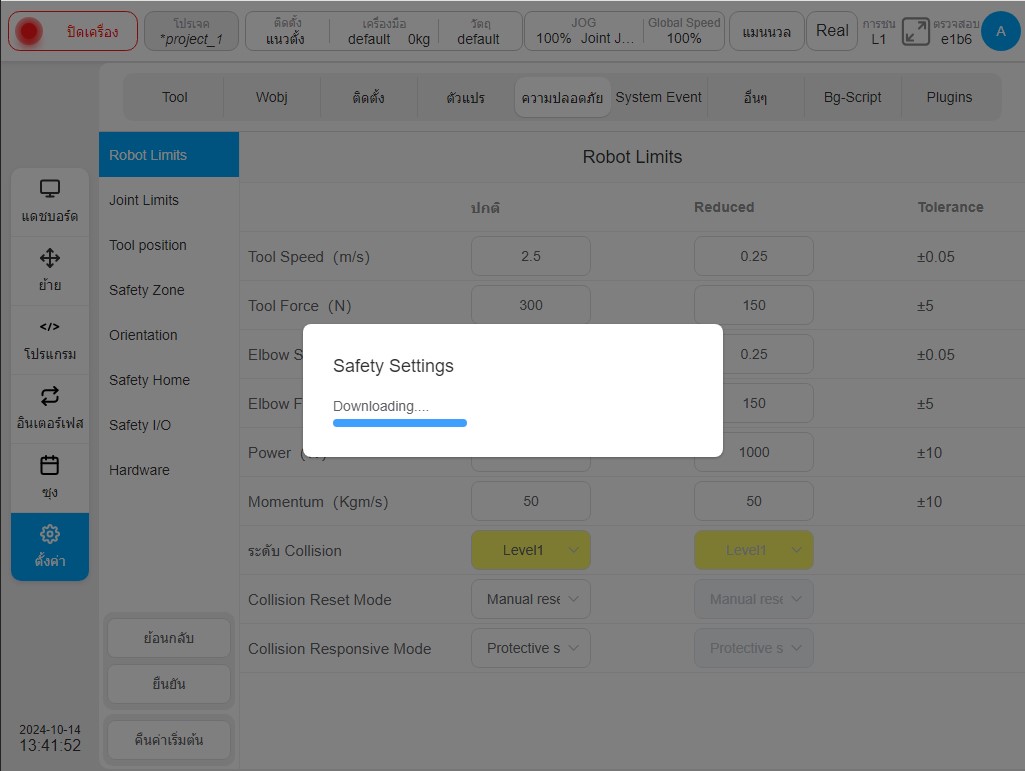Click the Safety Settings dialog title
The width and height of the screenshot is (1025, 771).
pos(393,366)
